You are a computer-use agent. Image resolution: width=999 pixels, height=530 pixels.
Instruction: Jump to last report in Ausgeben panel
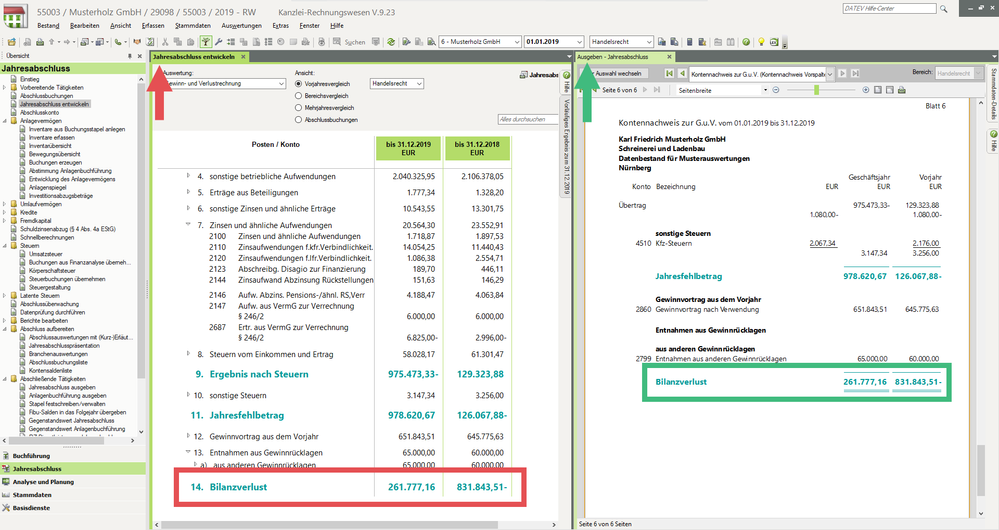tap(855, 73)
